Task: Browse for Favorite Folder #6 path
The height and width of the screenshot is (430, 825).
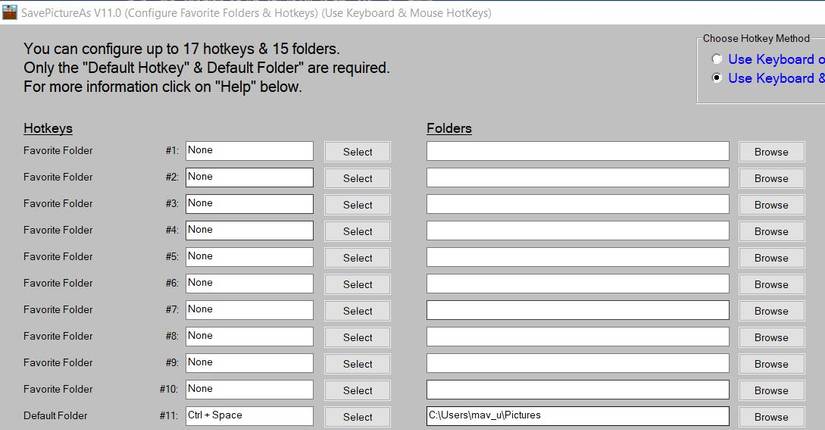Action: [x=771, y=284]
